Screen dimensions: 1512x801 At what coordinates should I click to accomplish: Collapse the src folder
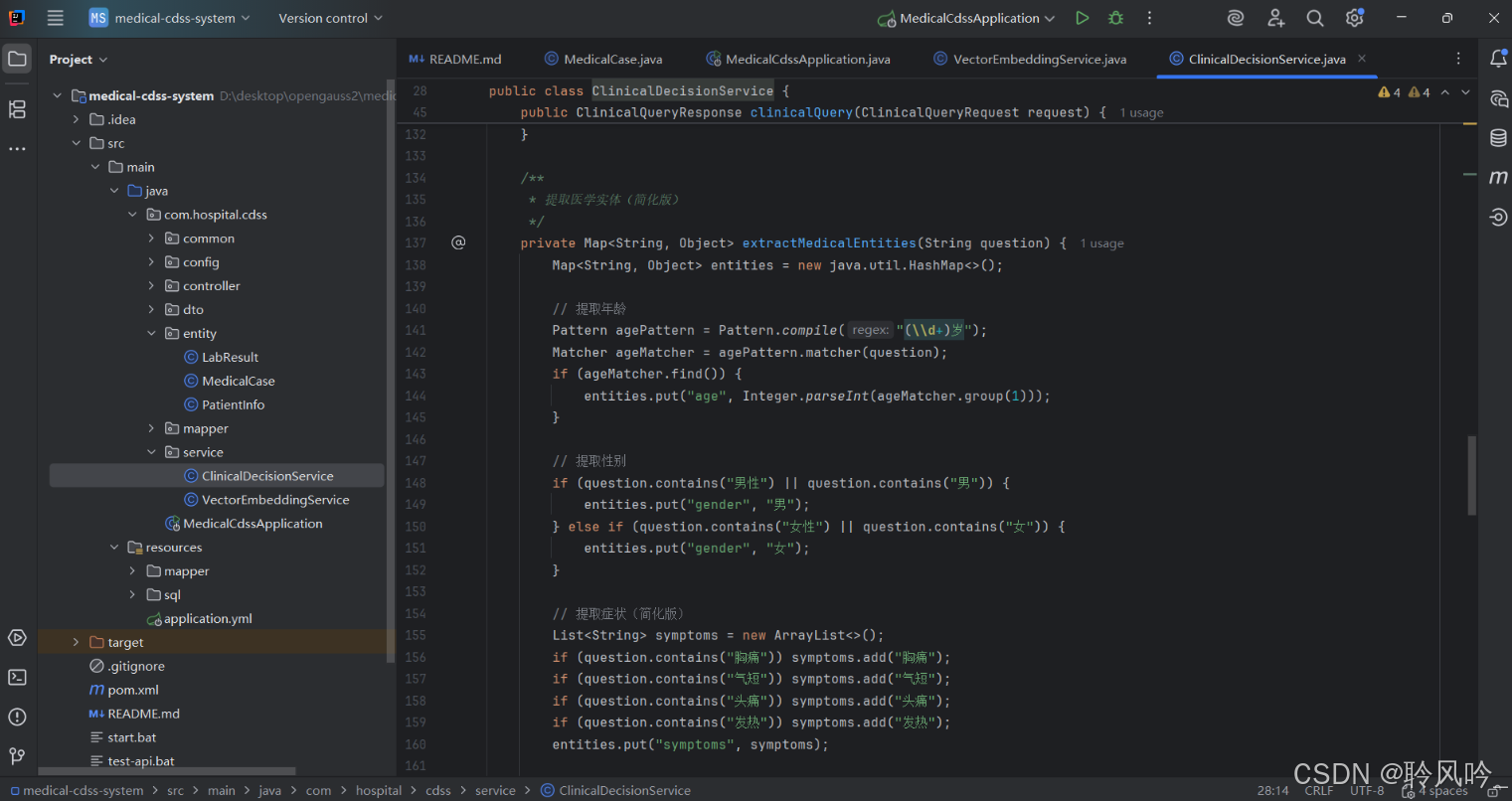coord(76,143)
